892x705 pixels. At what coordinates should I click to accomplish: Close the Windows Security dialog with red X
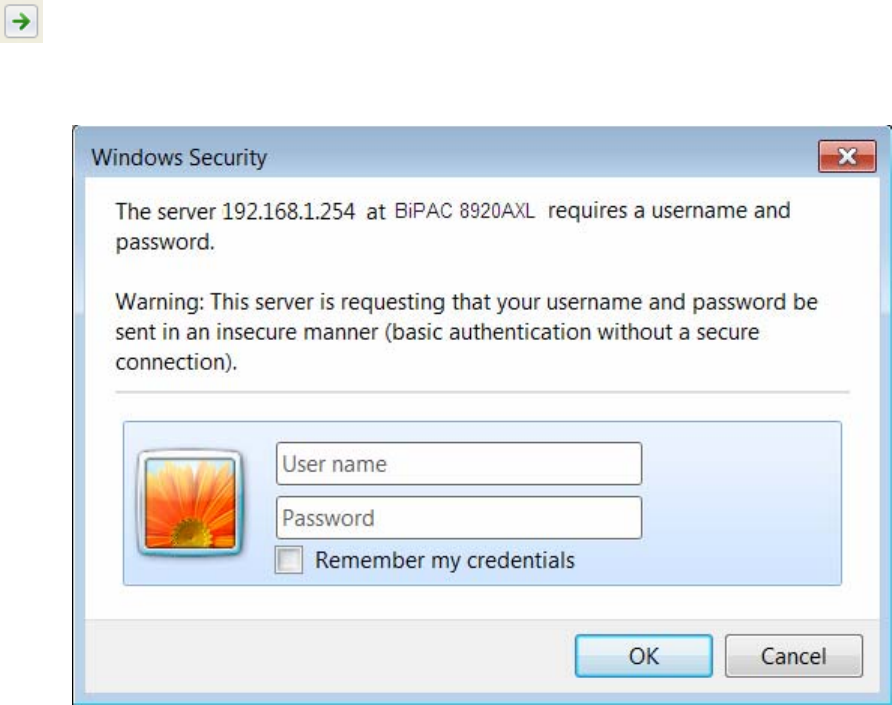point(847,156)
